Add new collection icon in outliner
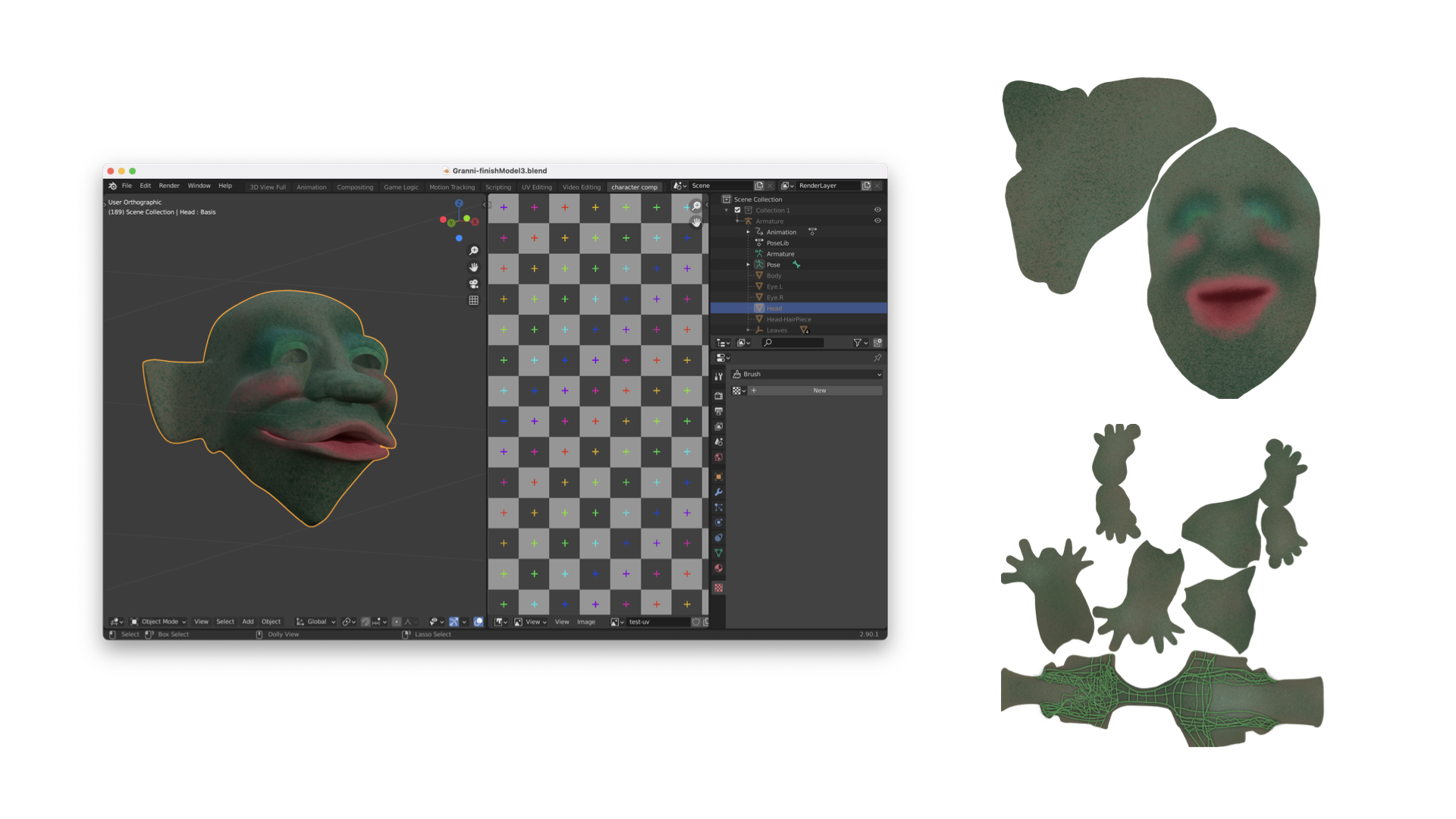This screenshot has width=1456, height=819. click(877, 343)
